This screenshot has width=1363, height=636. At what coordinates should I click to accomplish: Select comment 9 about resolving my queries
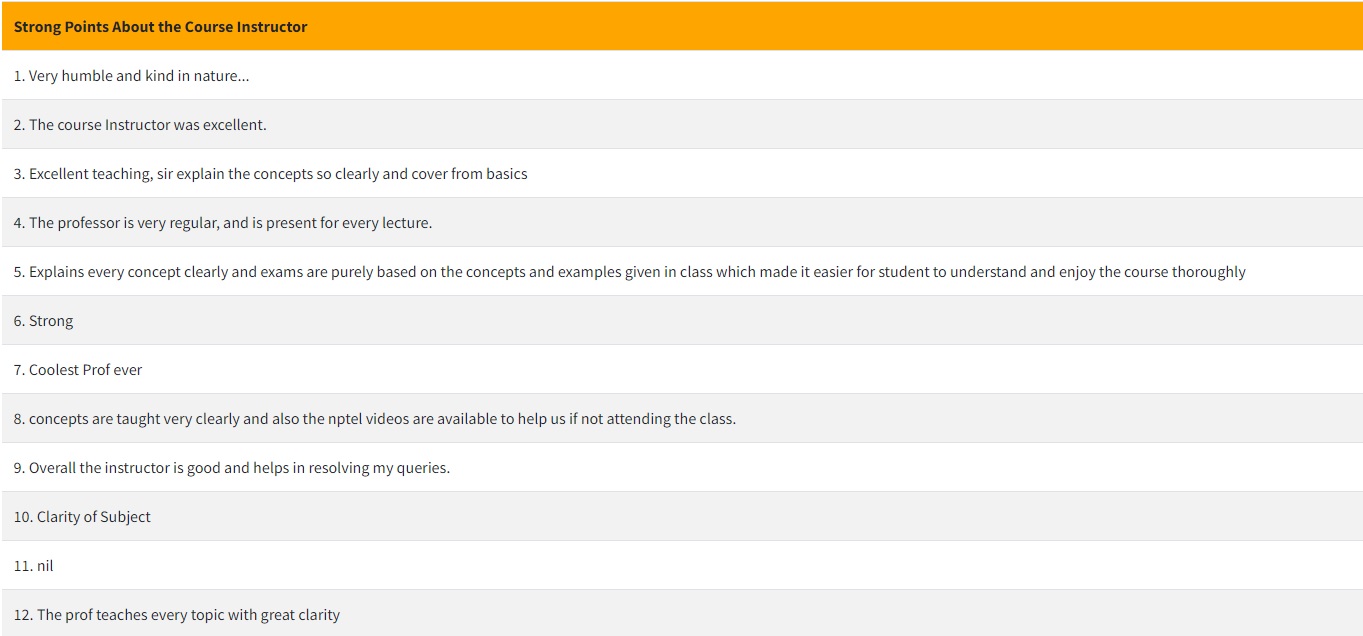pyautogui.click(x=682, y=467)
